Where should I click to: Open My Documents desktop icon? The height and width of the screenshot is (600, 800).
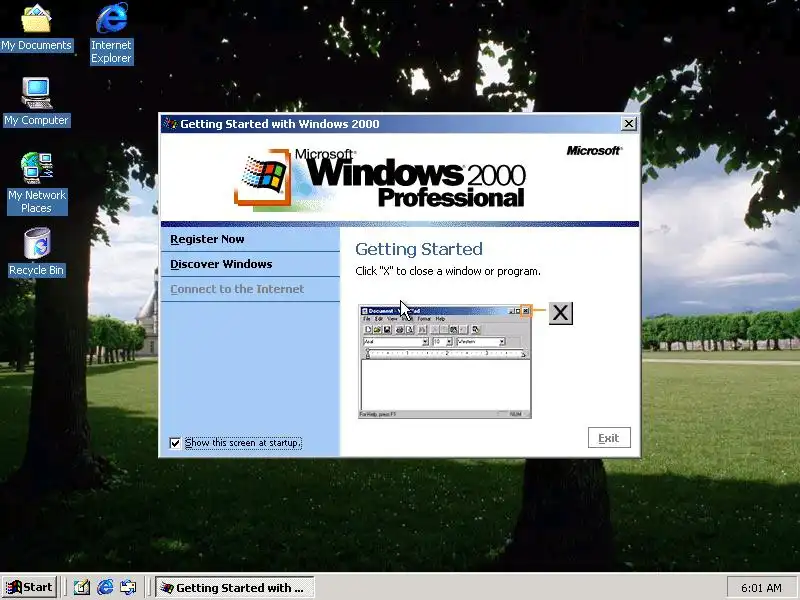tap(36, 27)
